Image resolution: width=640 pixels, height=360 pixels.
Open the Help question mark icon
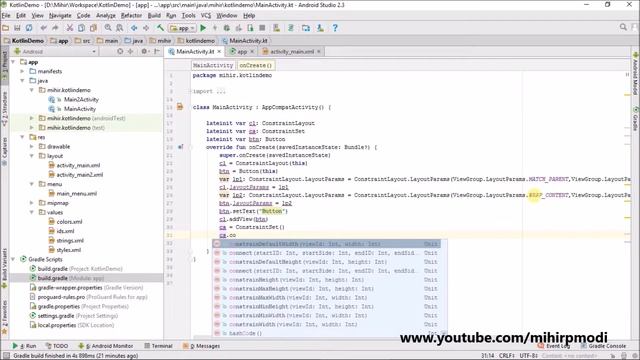(335, 28)
